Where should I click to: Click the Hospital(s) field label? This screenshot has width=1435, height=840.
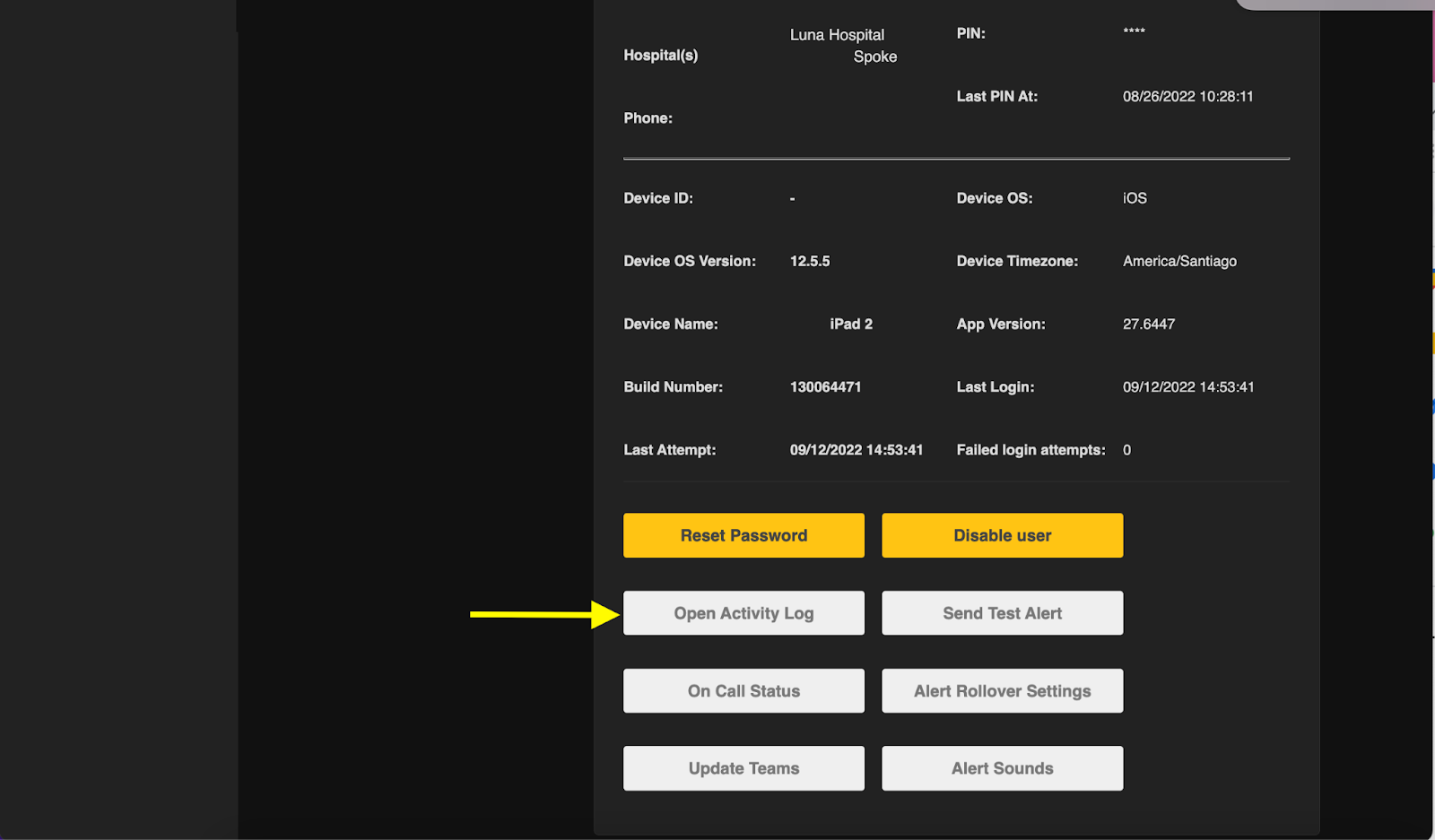pos(660,56)
